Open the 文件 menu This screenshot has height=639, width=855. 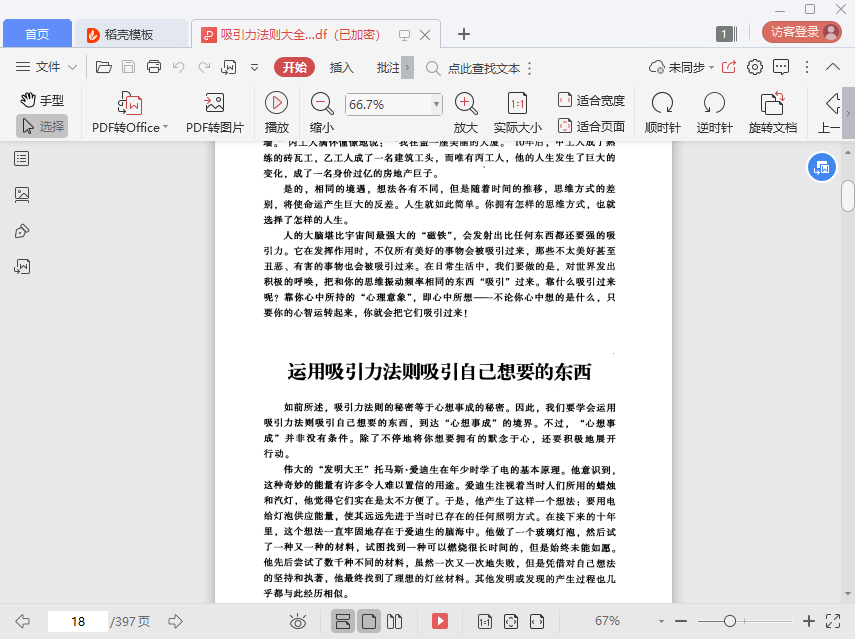tap(46, 67)
